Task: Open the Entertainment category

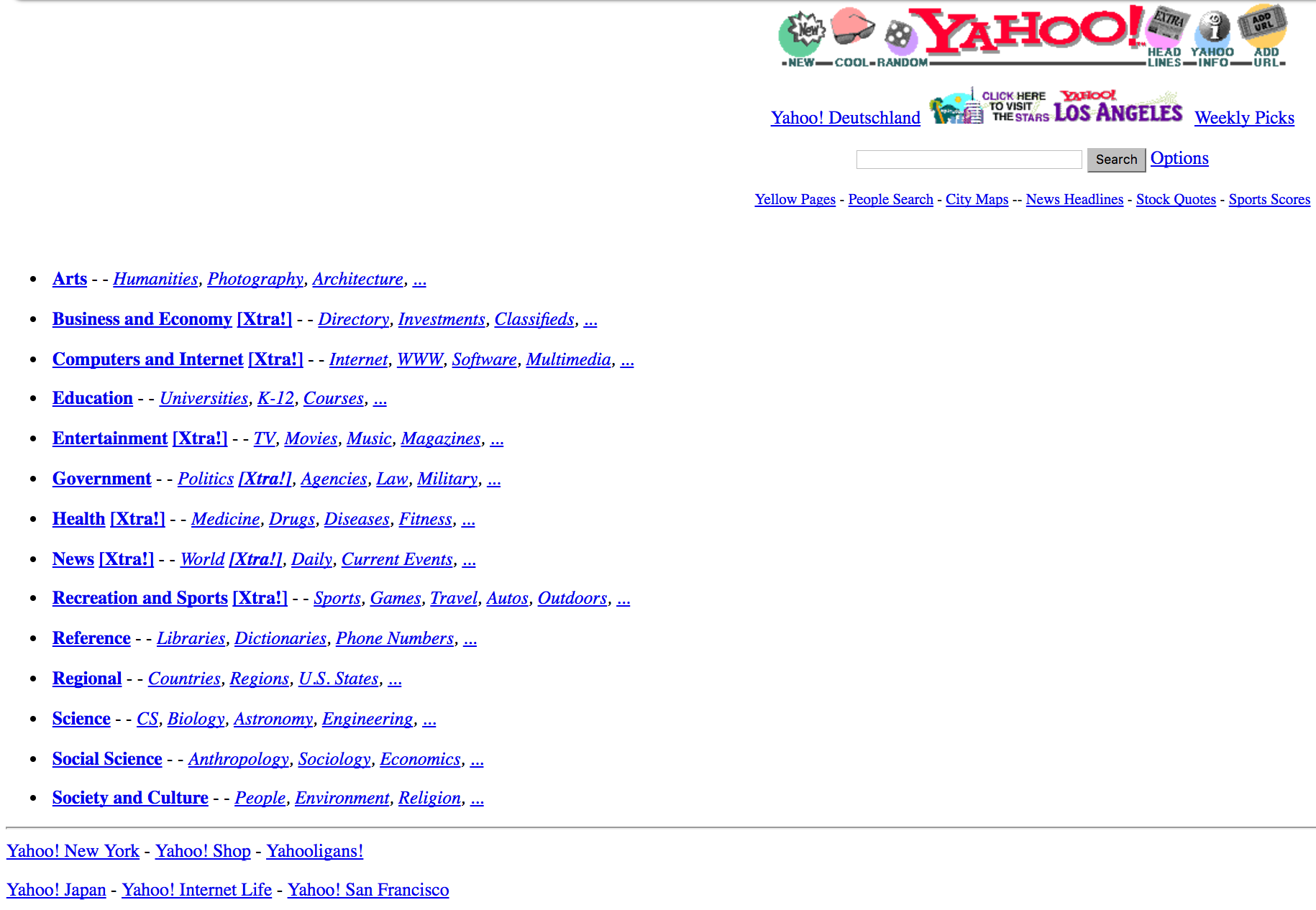Action: tap(110, 438)
